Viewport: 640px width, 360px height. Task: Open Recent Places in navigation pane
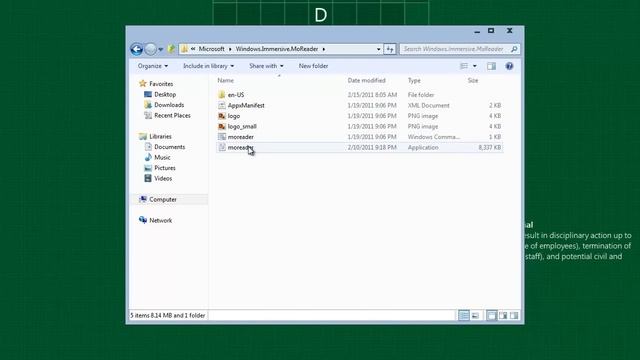172,116
